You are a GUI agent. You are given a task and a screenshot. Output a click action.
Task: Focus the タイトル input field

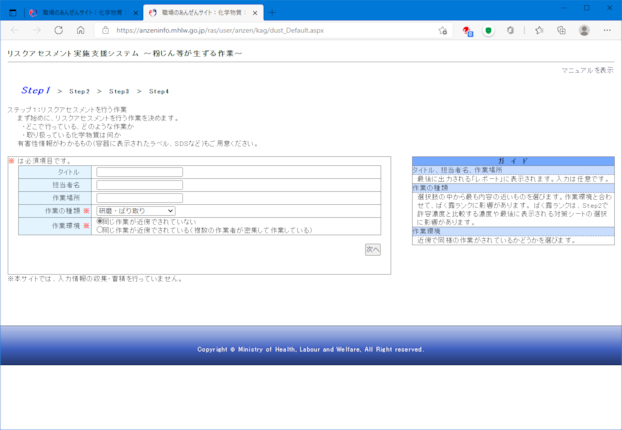[x=140, y=172]
